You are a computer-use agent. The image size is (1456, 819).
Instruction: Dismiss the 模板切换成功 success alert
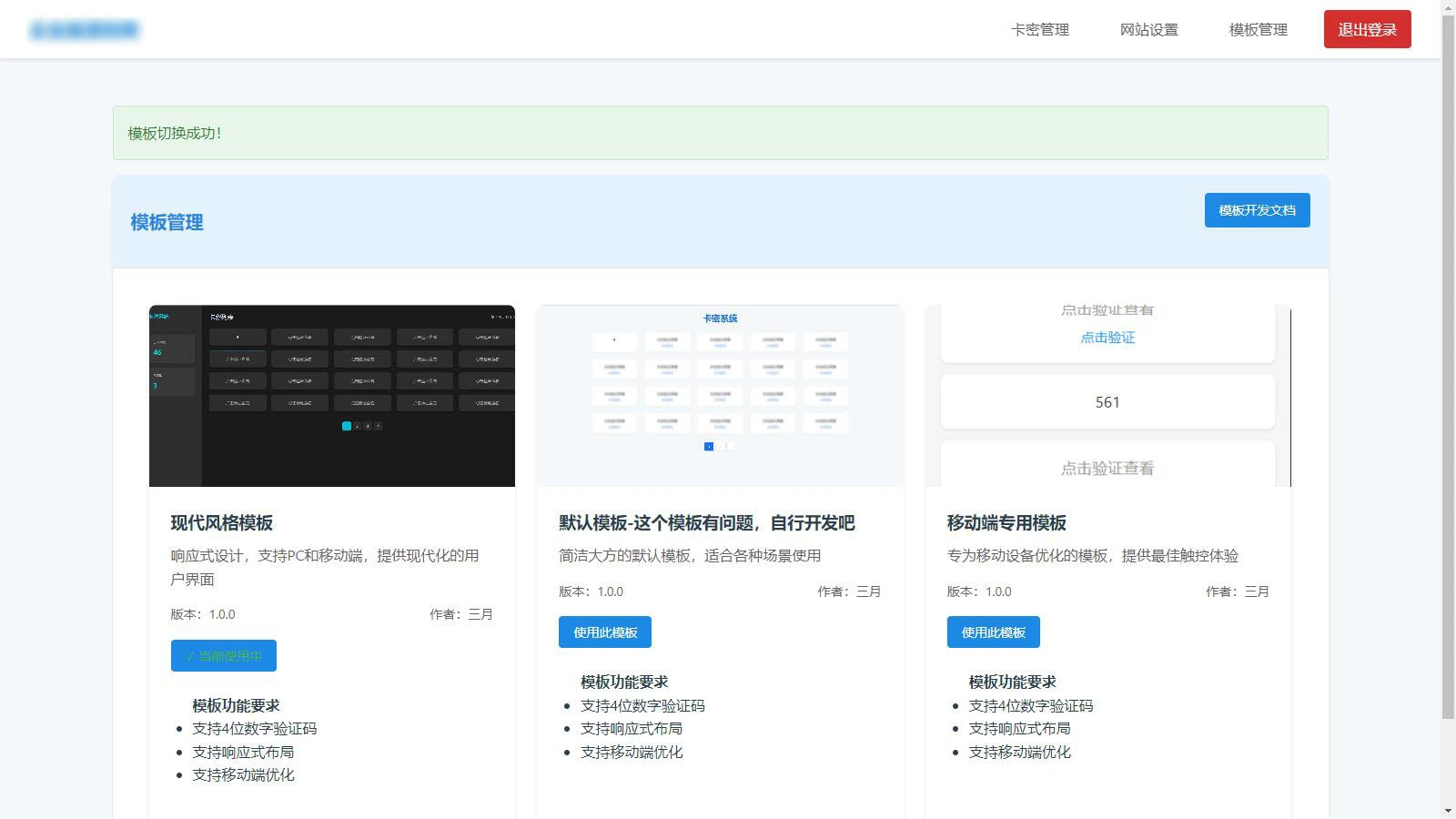pos(719,133)
